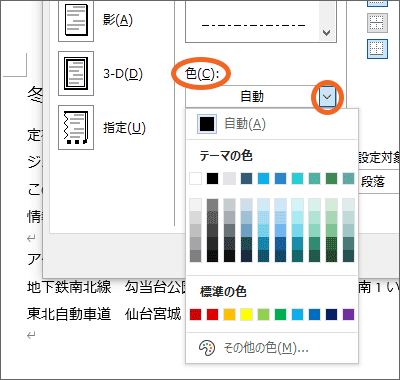
Task: Pick the white theme color swatch
Action: [195, 179]
